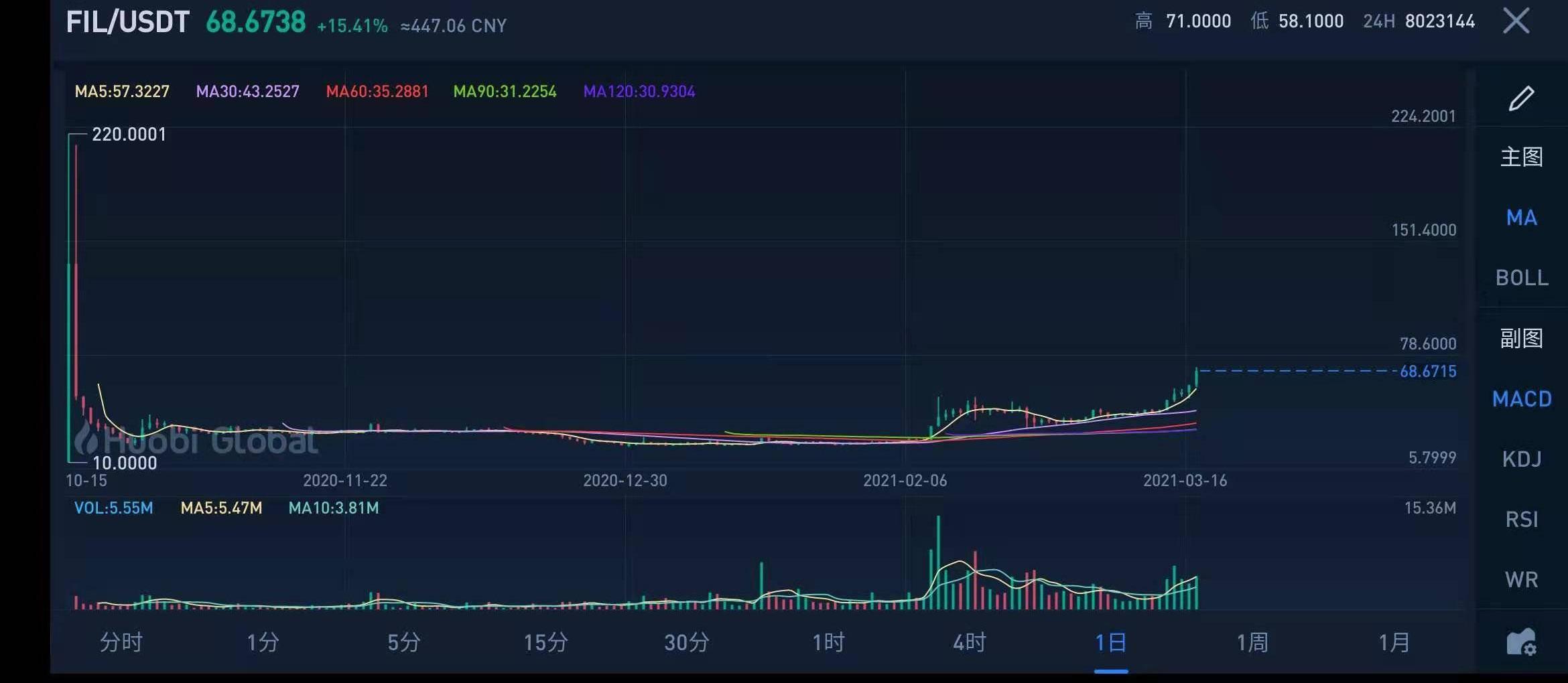
Task: Close the fullscreen chart view
Action: pyautogui.click(x=1516, y=21)
